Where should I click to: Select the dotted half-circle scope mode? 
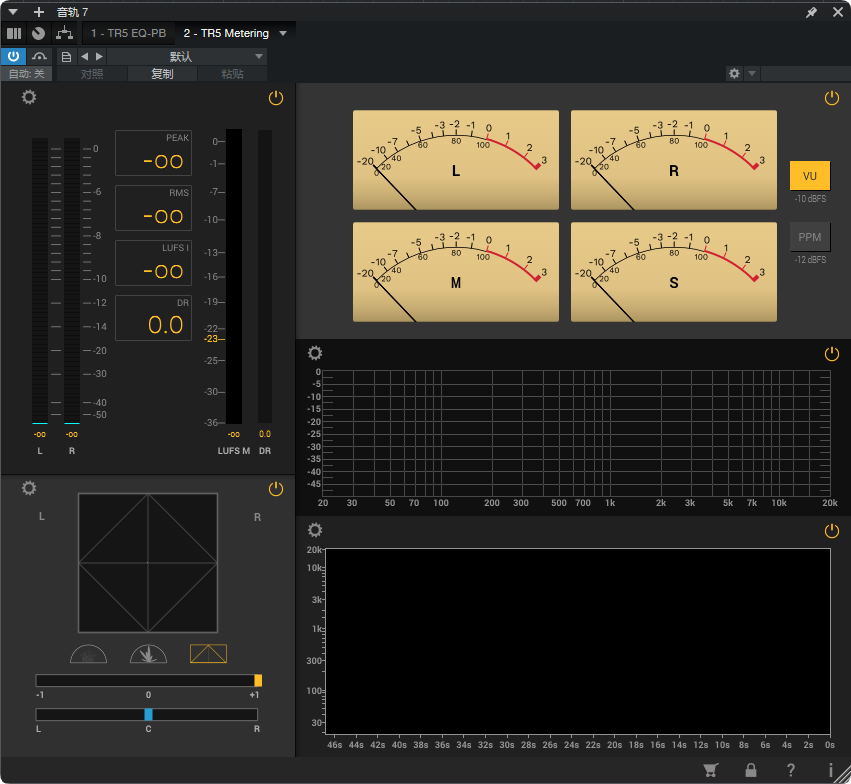tap(88, 654)
